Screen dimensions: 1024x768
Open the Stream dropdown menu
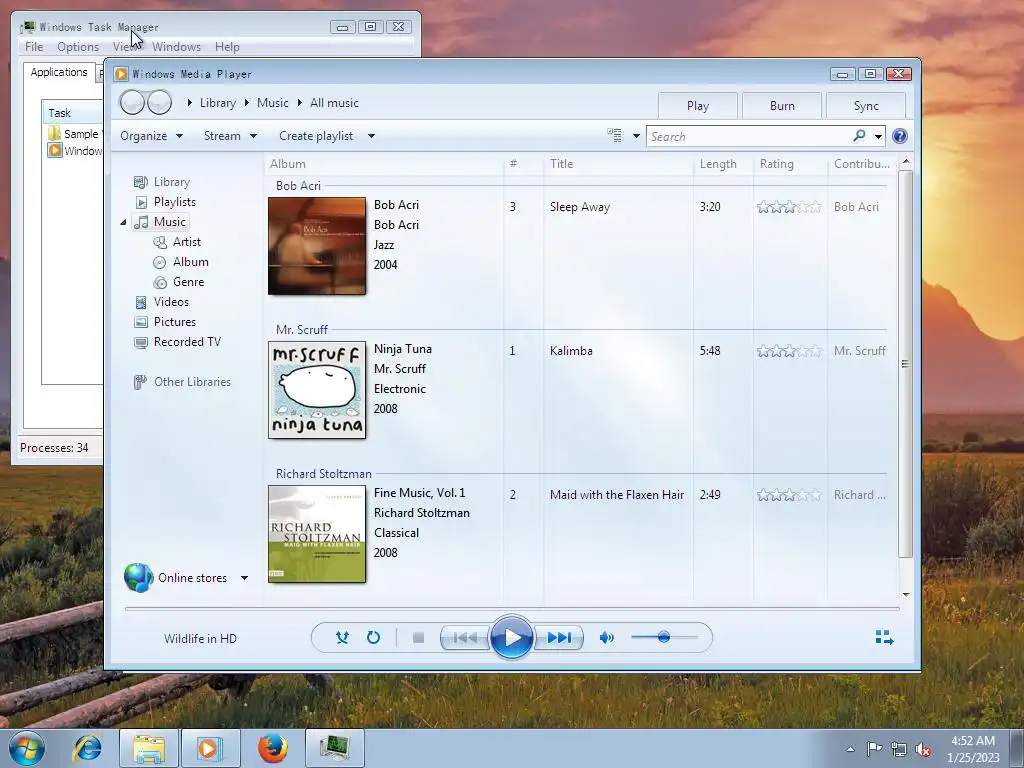coord(231,136)
